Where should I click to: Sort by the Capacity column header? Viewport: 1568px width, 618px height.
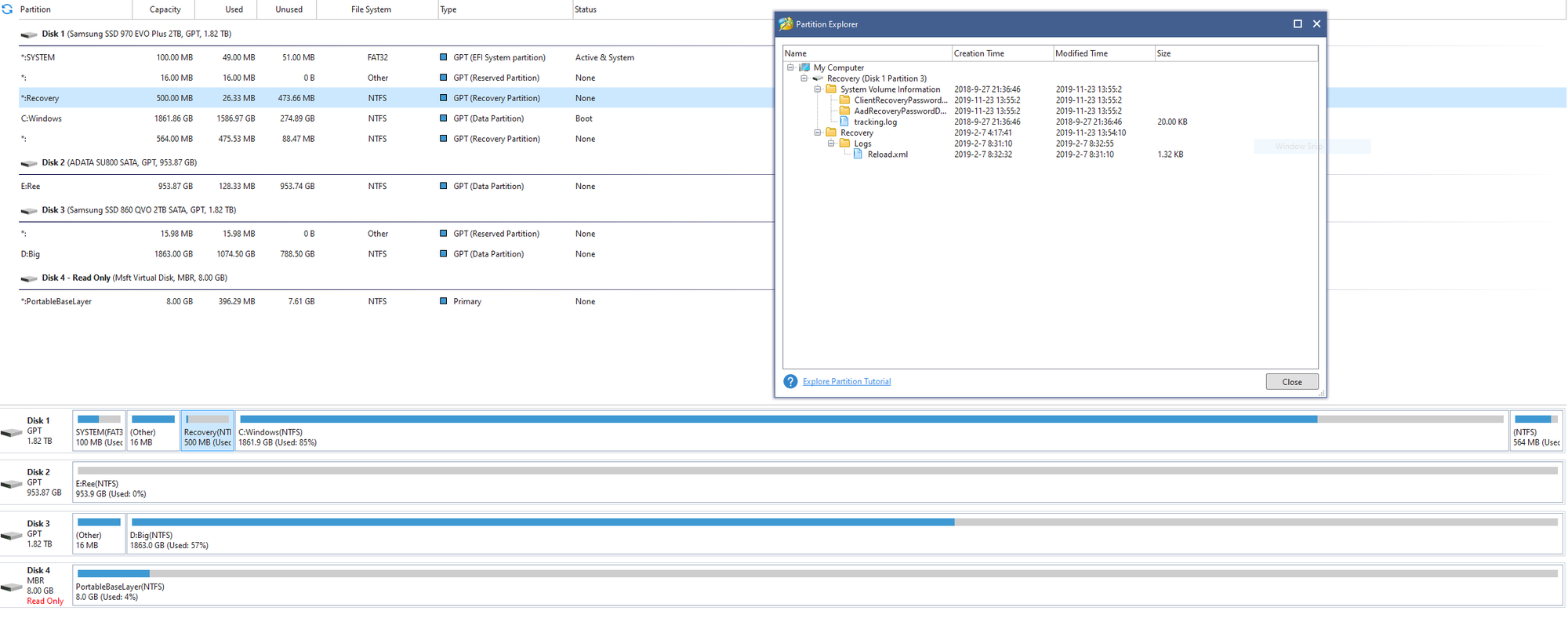pos(164,9)
